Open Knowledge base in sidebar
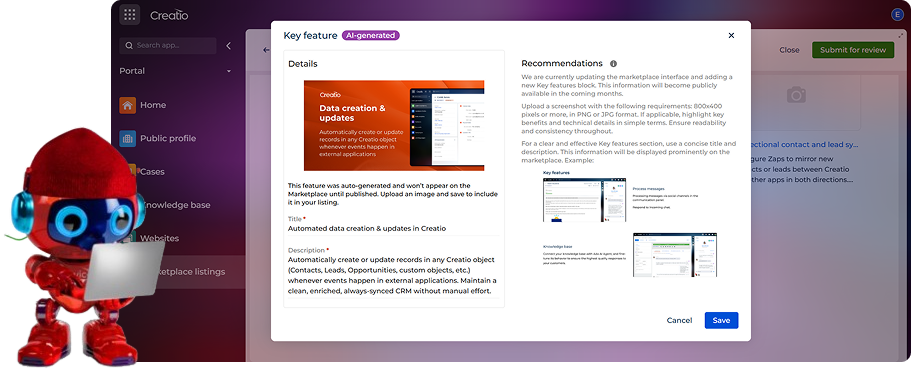This screenshot has height=377, width=911. coord(177,205)
